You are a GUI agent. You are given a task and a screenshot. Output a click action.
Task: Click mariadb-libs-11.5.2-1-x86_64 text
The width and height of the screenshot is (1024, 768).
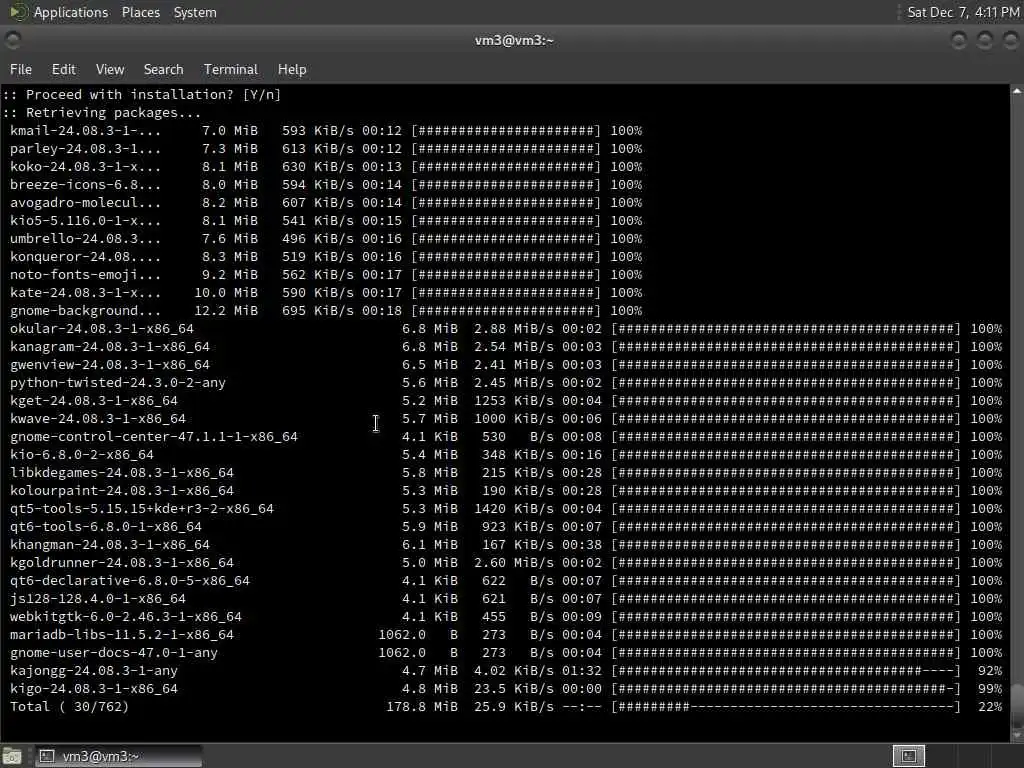point(121,634)
